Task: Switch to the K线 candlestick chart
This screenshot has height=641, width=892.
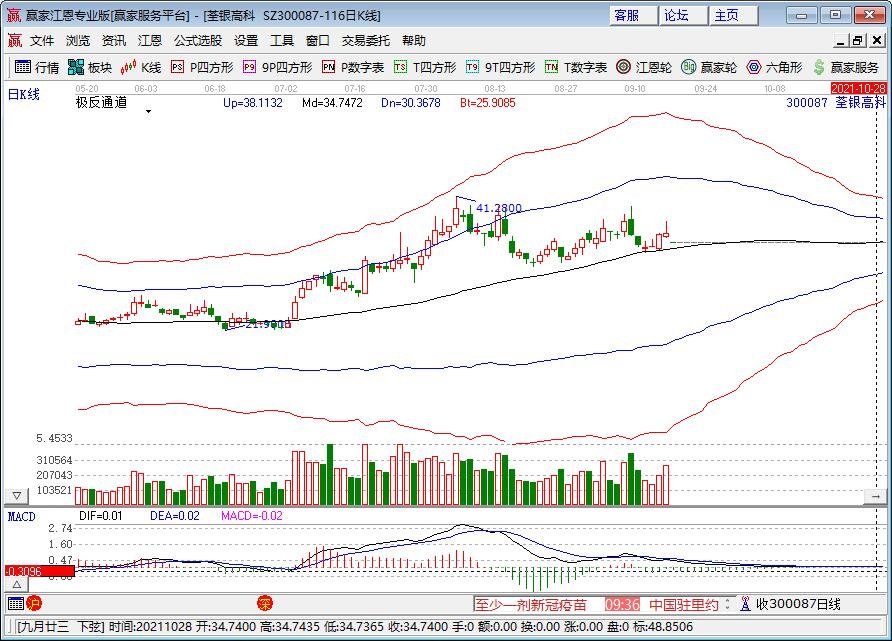Action: point(141,67)
